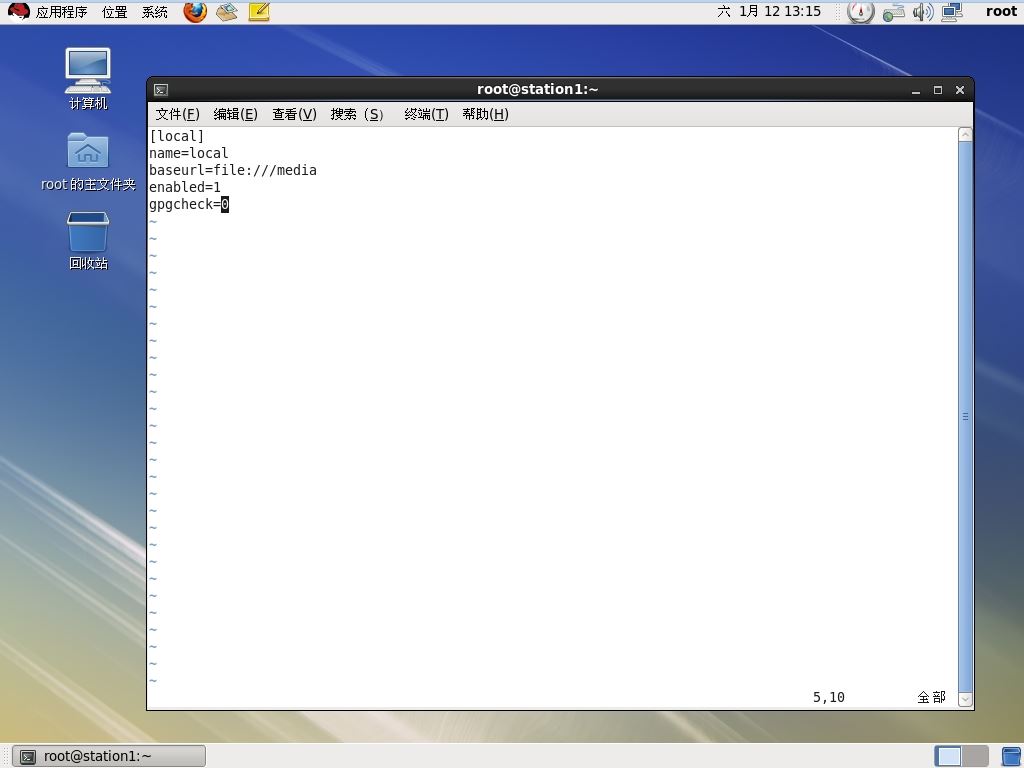
Task: Open the 搜索(S) menu
Action: [x=357, y=114]
